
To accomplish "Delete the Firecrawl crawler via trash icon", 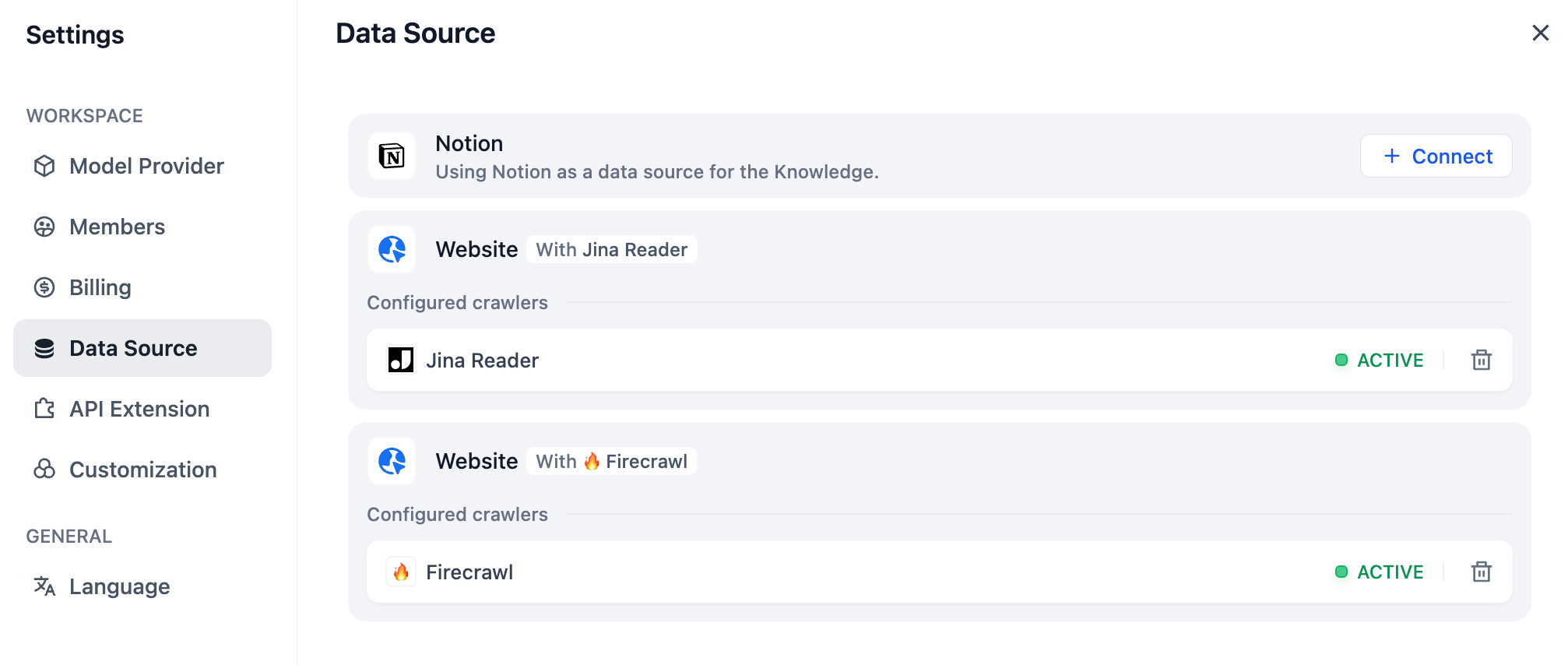I will click(x=1481, y=572).
